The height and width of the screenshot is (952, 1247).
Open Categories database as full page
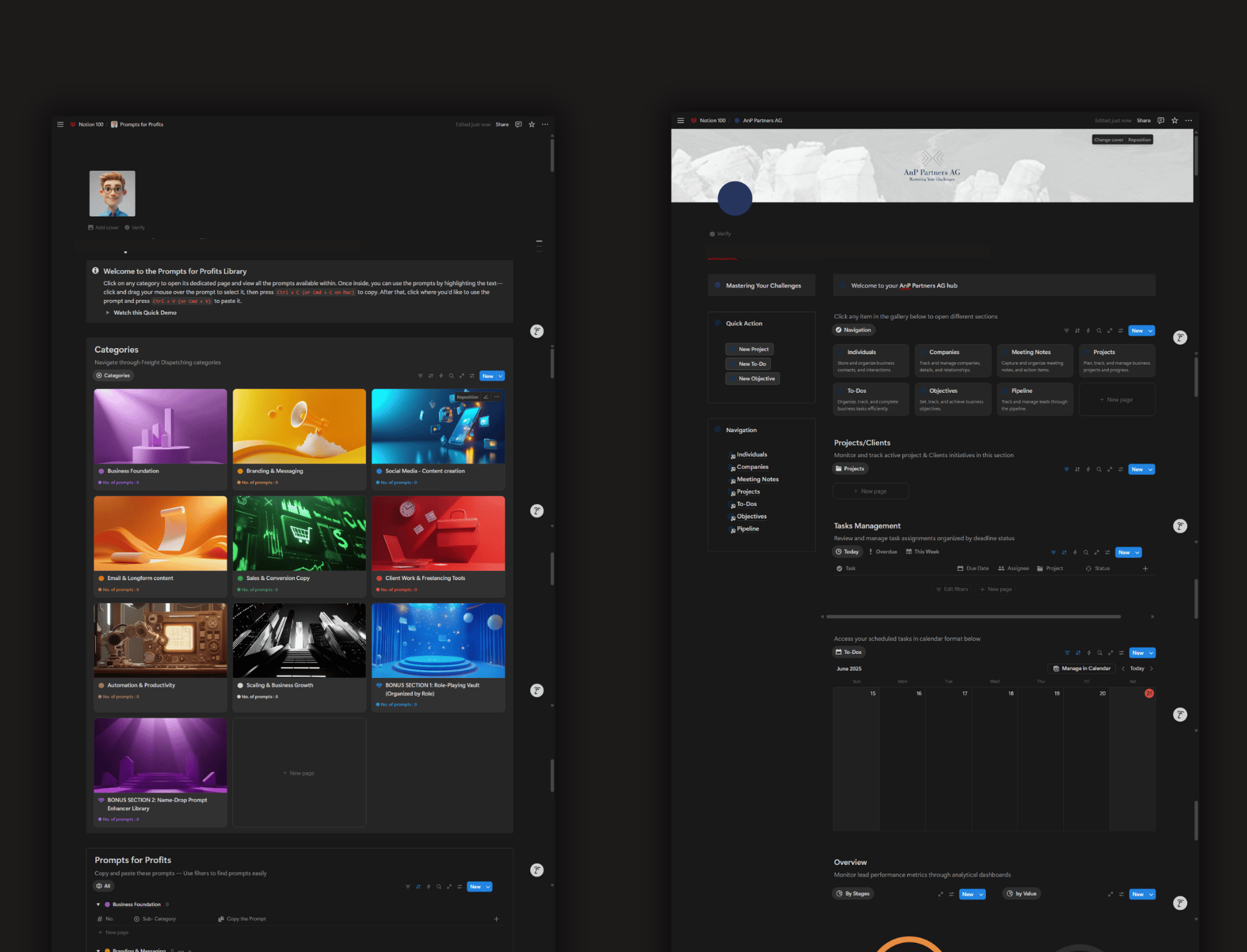462,376
